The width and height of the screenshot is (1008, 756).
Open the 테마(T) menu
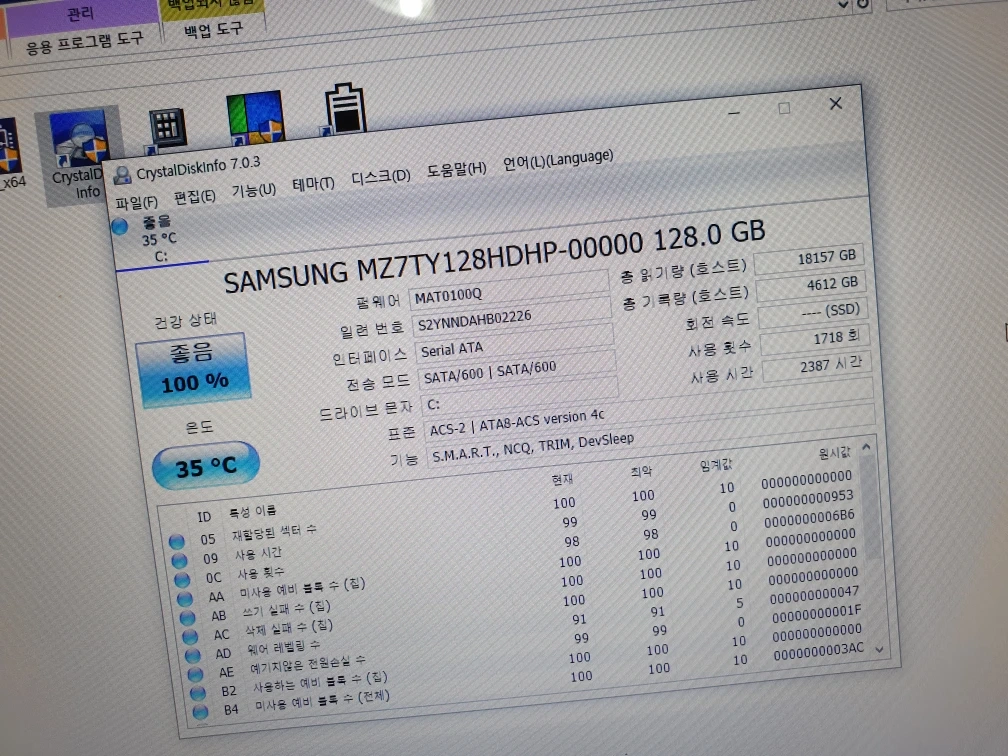coord(313,184)
